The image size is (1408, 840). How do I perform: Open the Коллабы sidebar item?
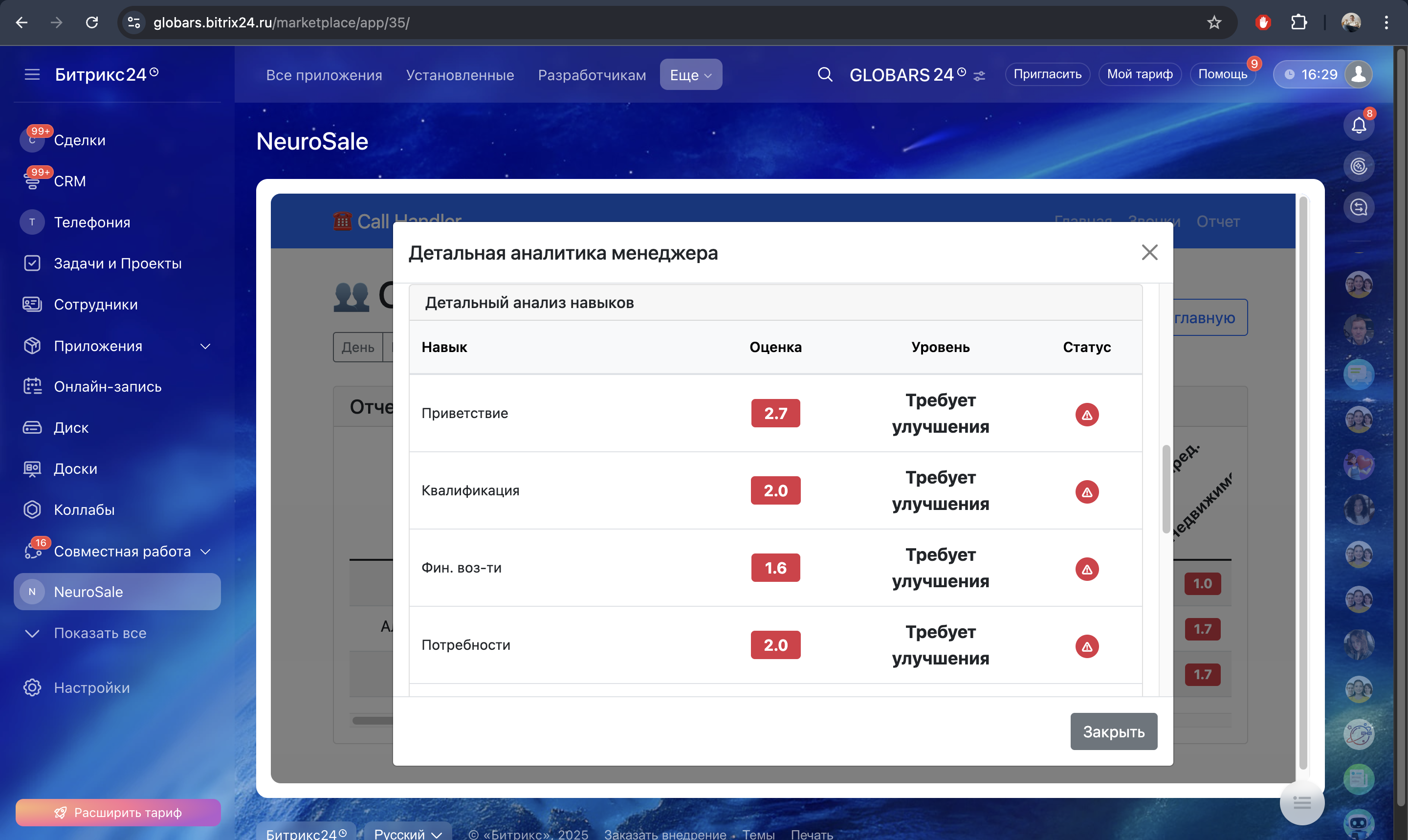point(84,509)
